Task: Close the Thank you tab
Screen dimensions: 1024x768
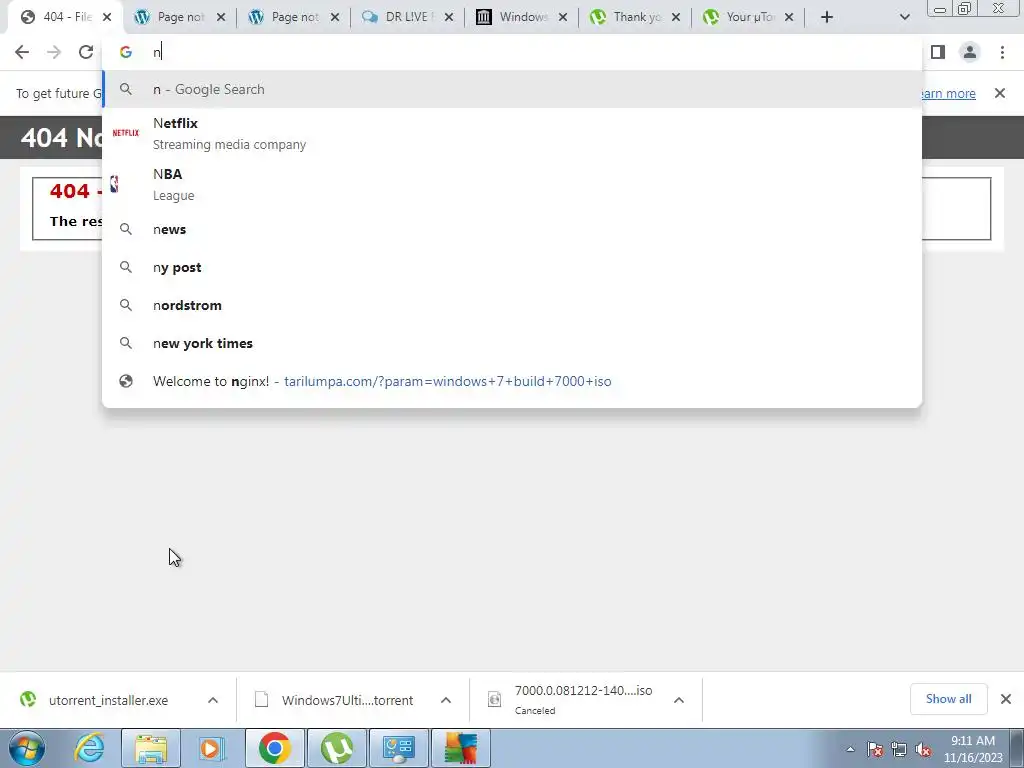Action: [x=676, y=17]
